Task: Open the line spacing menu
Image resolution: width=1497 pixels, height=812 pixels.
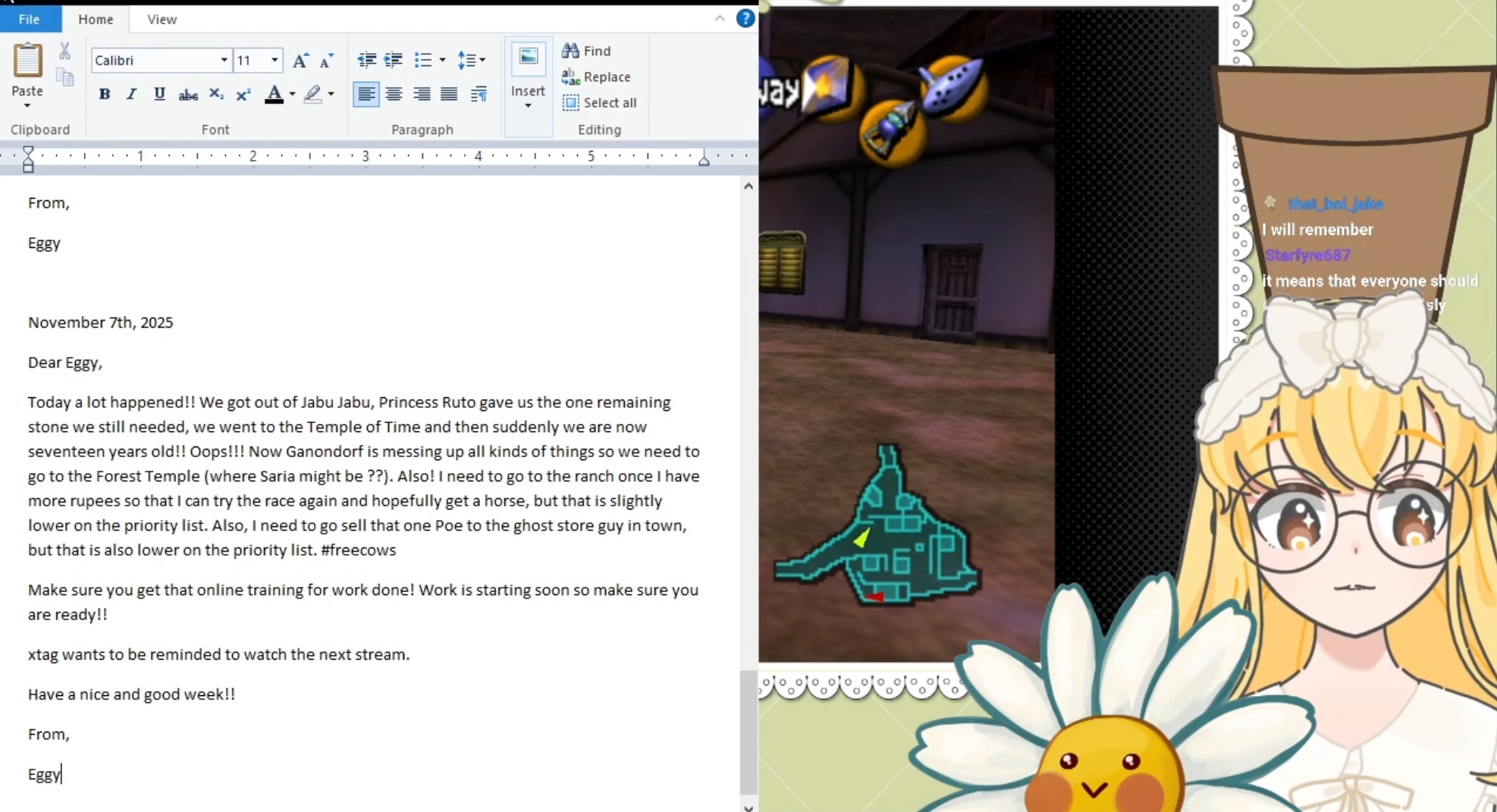Action: point(470,60)
